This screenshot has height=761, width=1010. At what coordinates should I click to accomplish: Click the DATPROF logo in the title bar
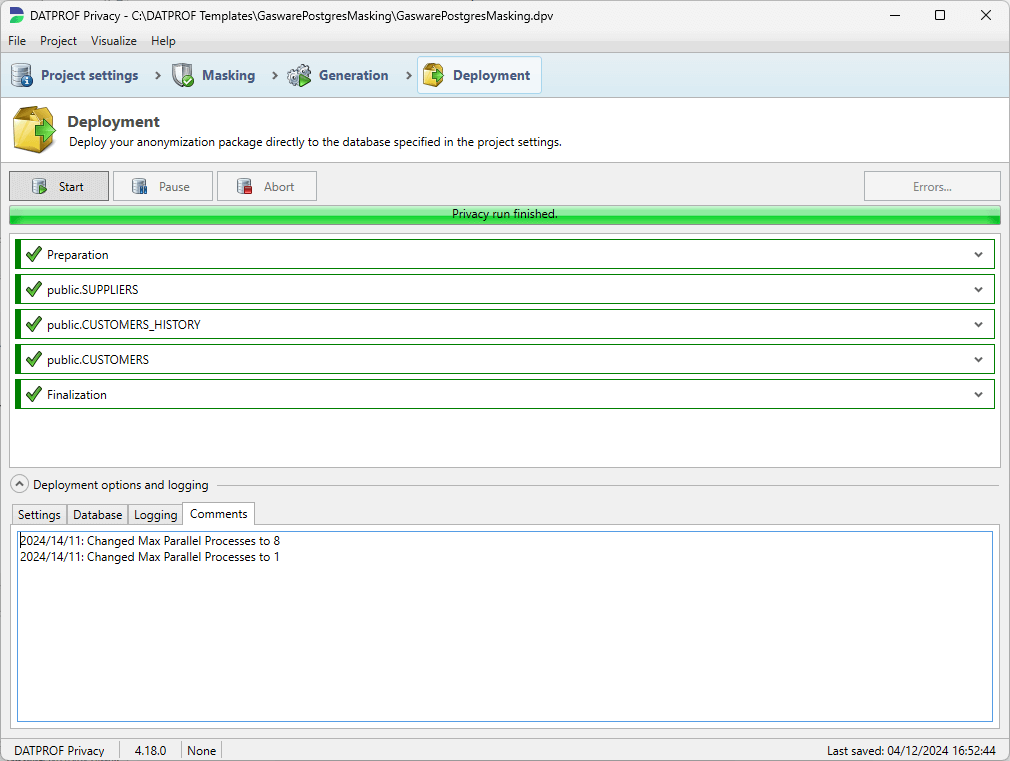[x=14, y=15]
